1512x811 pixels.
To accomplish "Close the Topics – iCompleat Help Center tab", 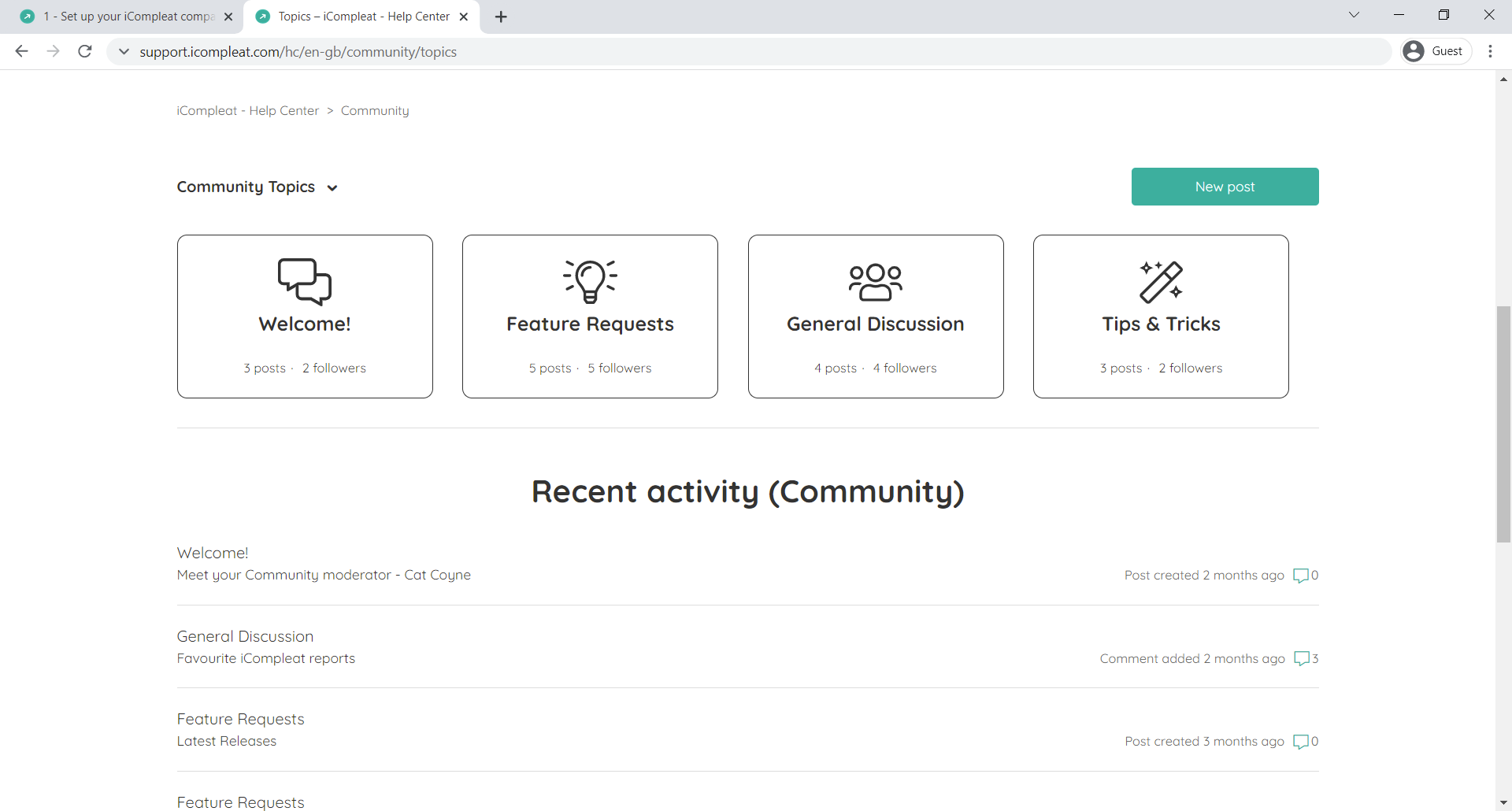I will (464, 17).
